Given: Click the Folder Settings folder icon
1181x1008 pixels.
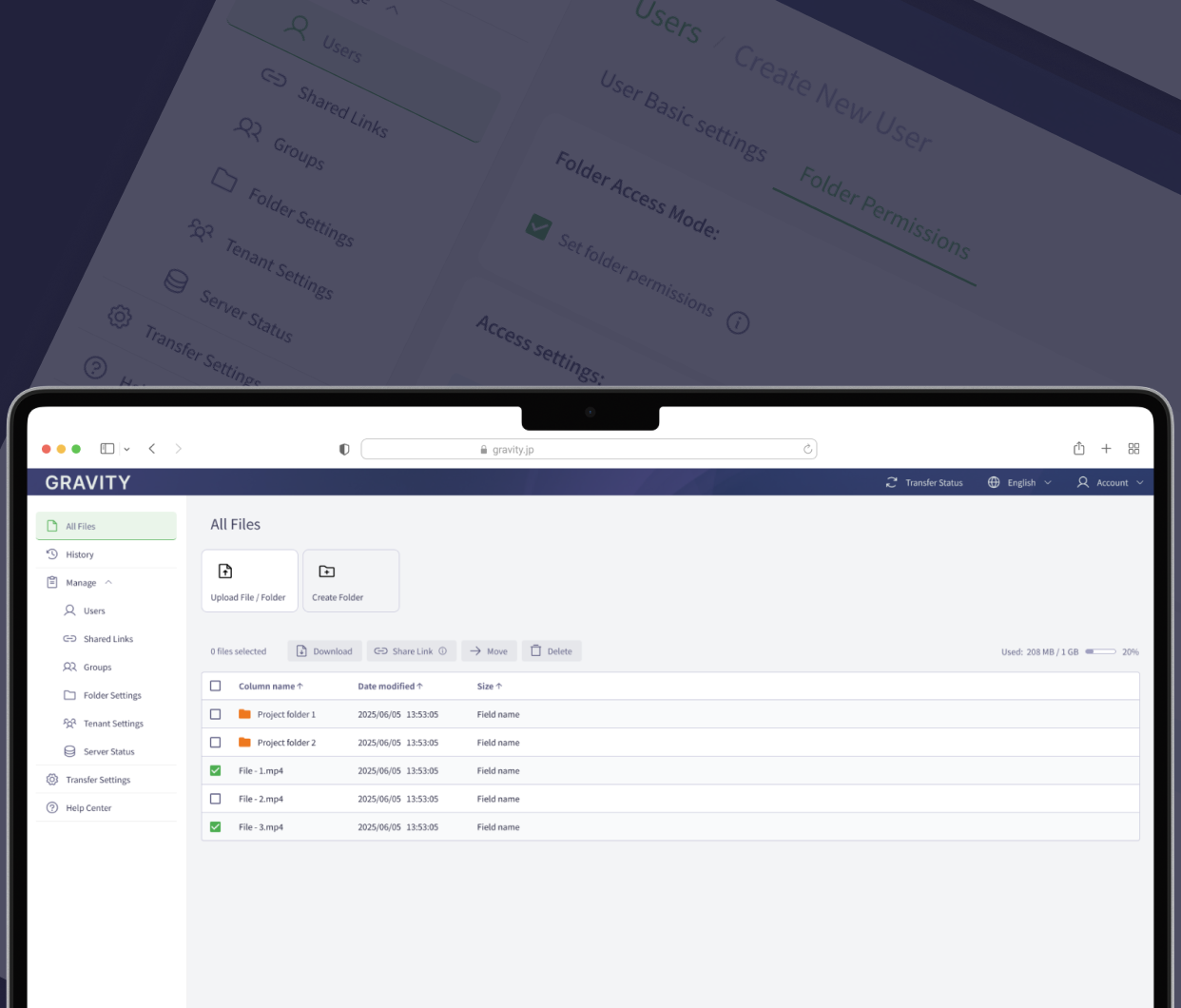Looking at the screenshot, I should [69, 695].
